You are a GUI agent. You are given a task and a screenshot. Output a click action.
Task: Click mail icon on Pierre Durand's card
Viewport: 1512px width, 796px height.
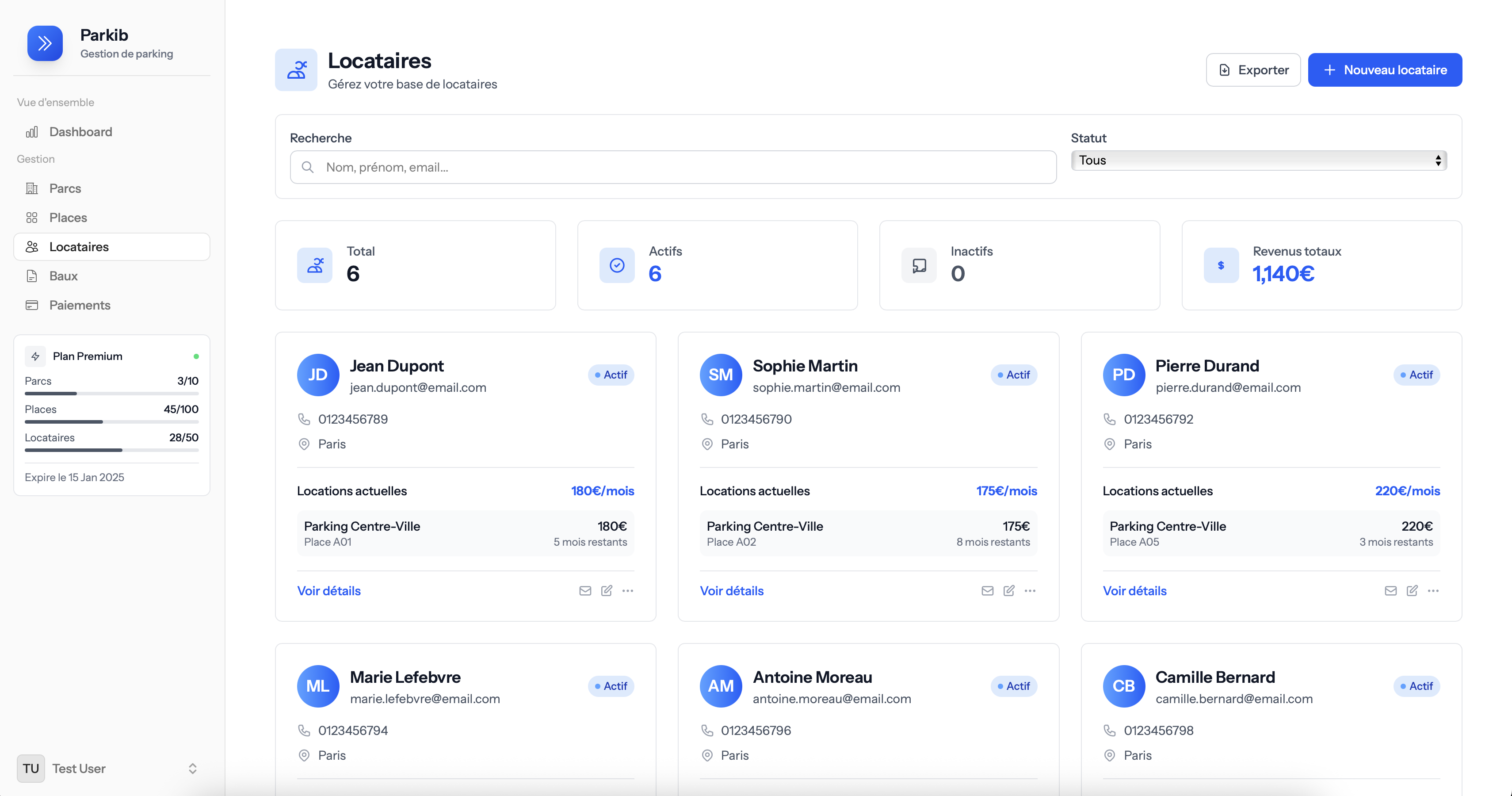point(1390,590)
